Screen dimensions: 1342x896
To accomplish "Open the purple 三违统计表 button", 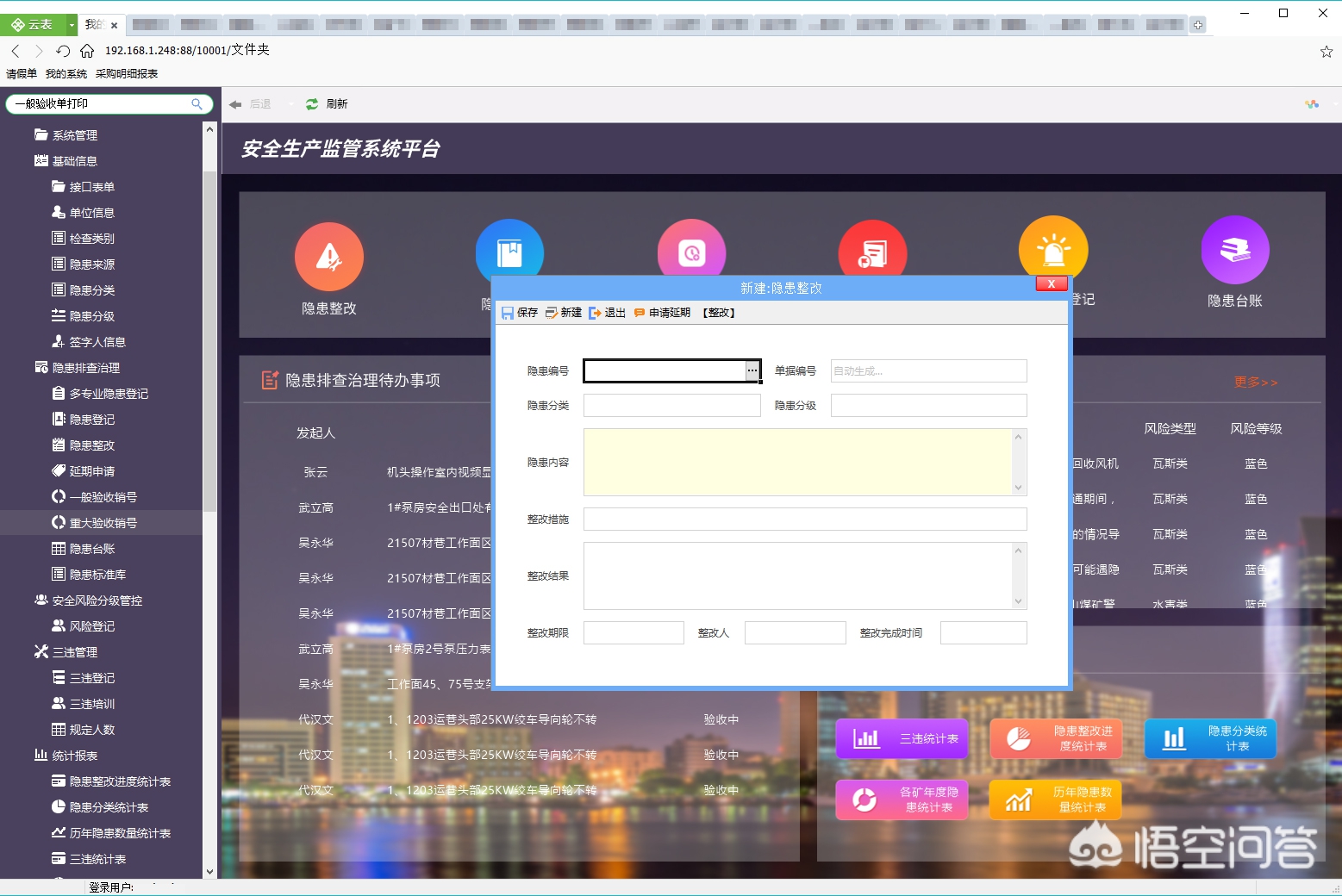I will point(902,738).
